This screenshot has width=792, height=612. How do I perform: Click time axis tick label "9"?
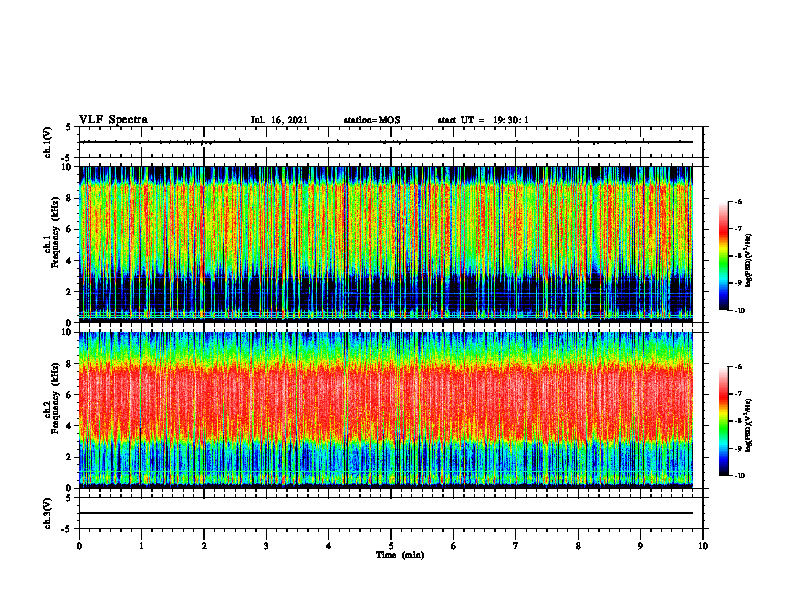(640, 546)
